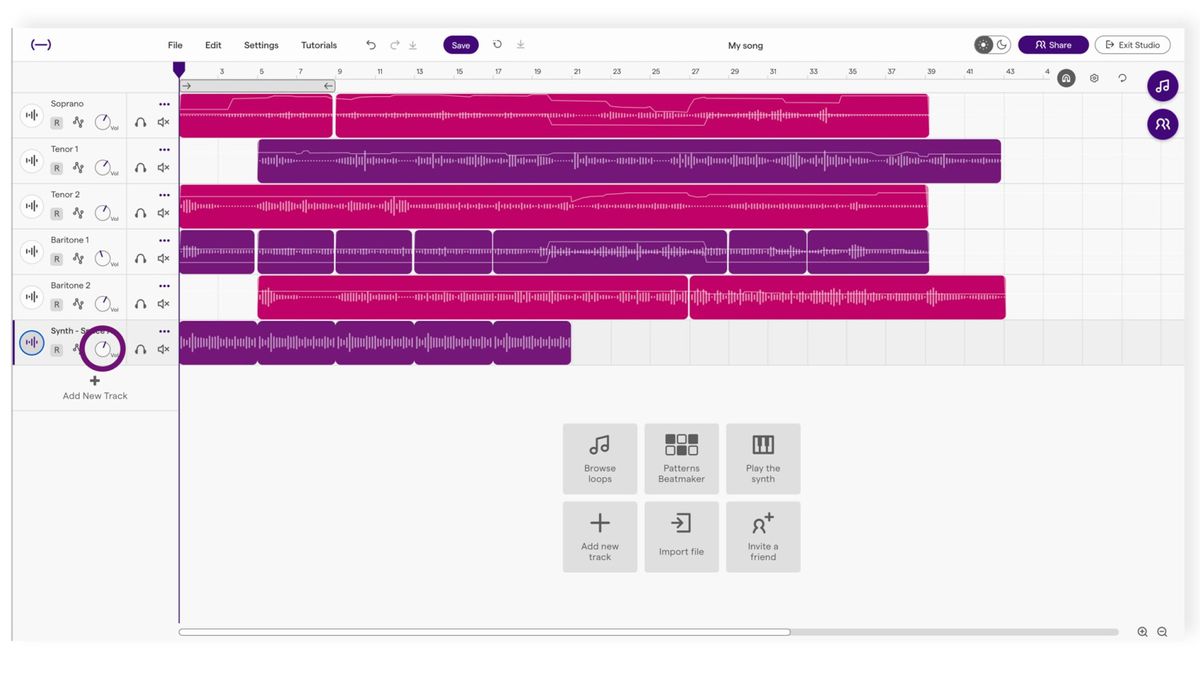
Task: Mute the Tenor 1 track
Action: 164,167
